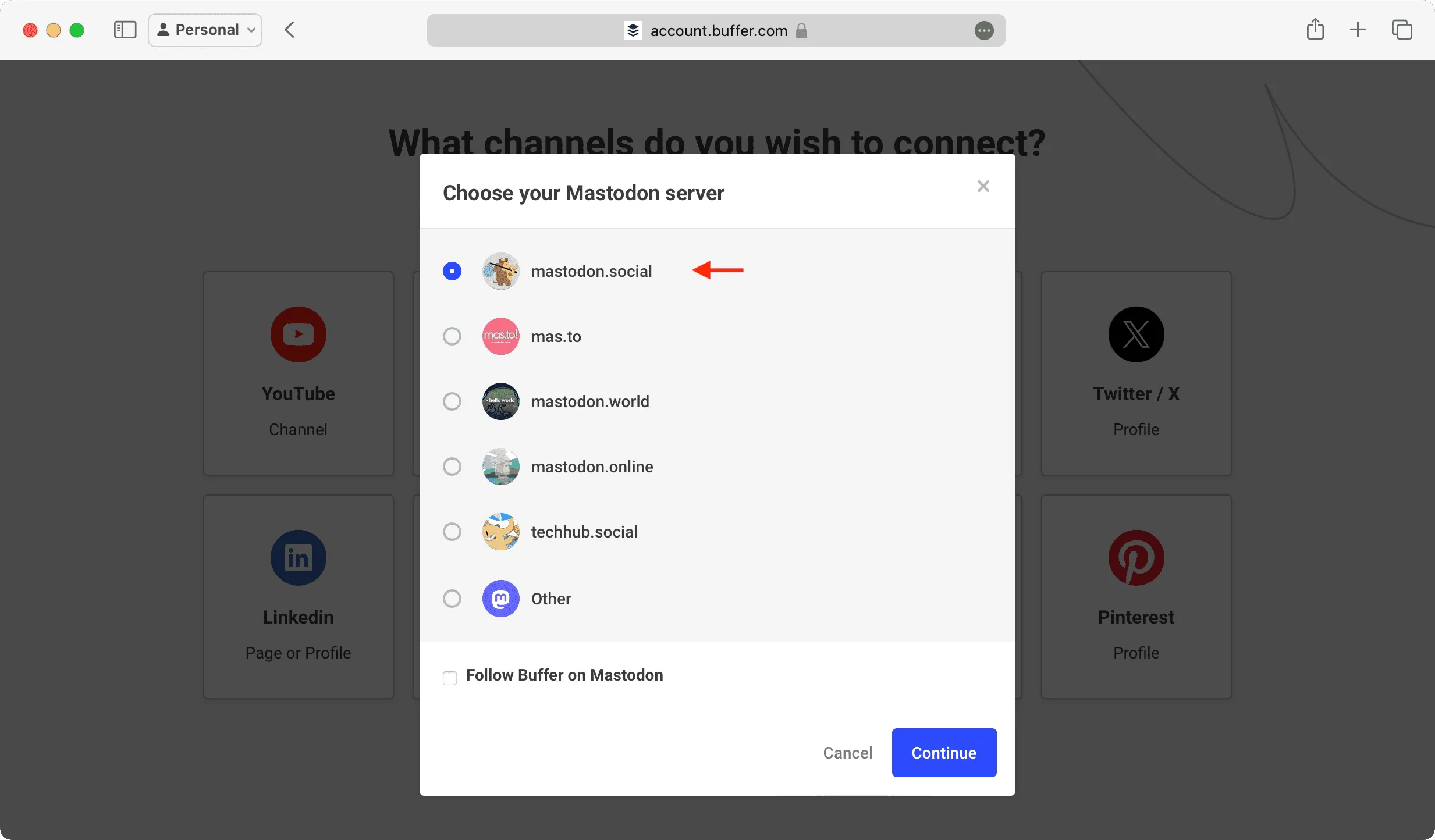Click Continue to proceed with selection

coord(944,753)
